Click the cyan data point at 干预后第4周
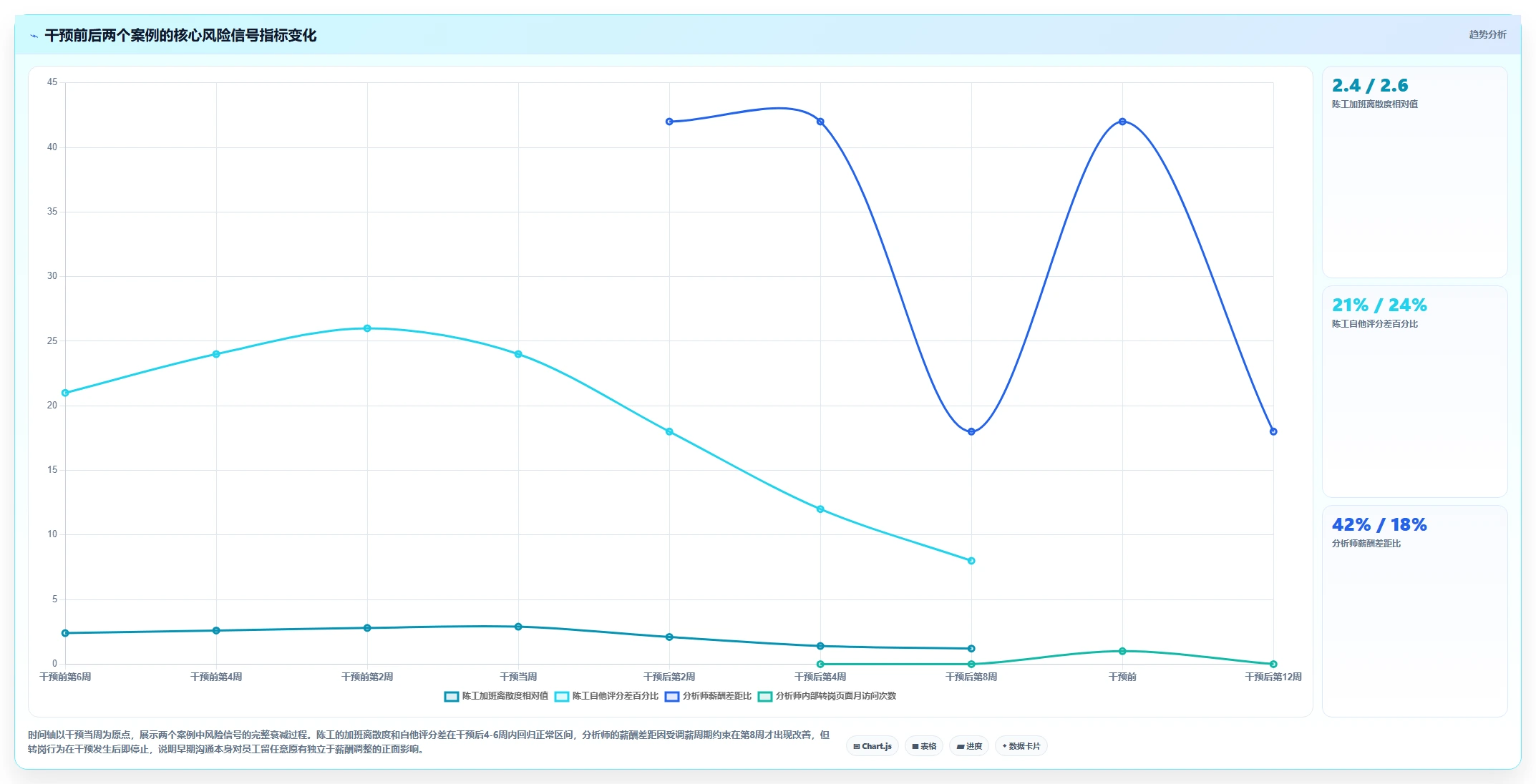The width and height of the screenshot is (1536, 784). coord(820,509)
